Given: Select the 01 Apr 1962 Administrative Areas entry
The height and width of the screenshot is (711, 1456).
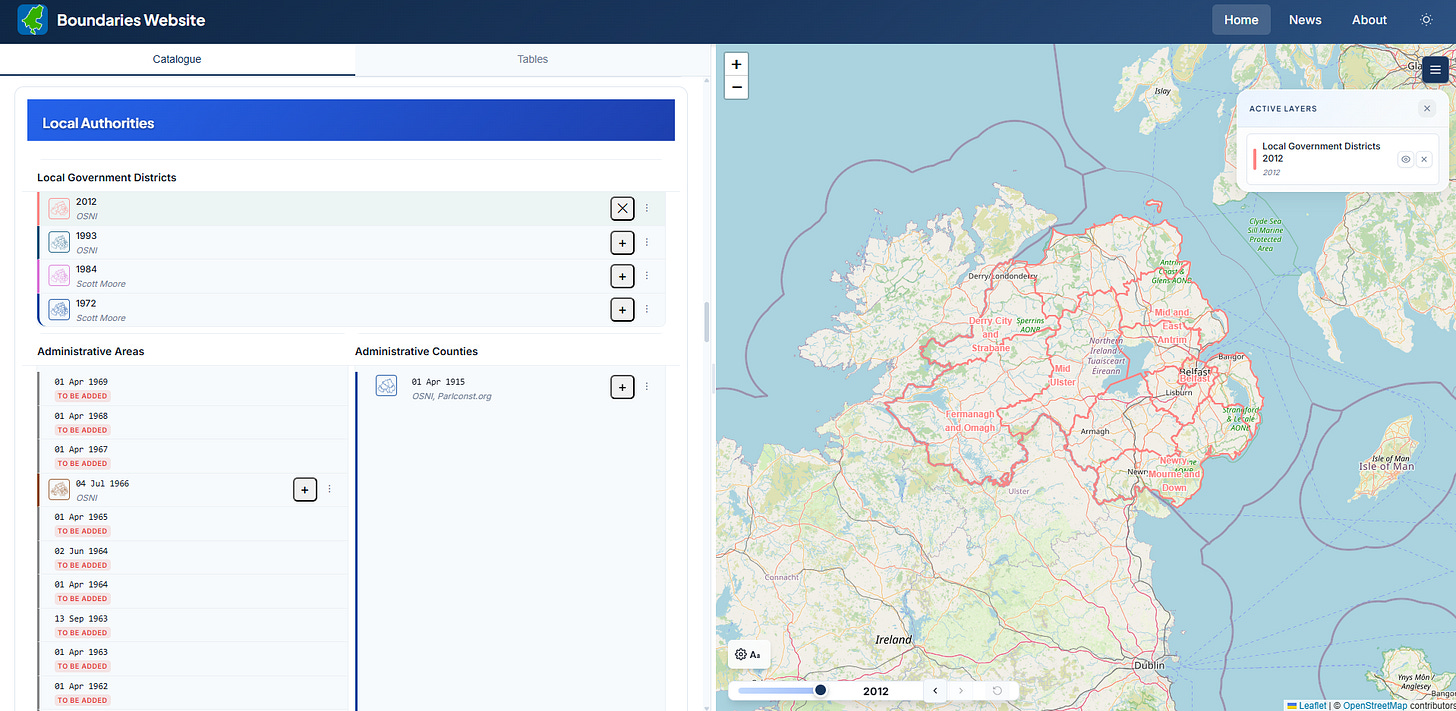Looking at the screenshot, I should click(x=193, y=693).
